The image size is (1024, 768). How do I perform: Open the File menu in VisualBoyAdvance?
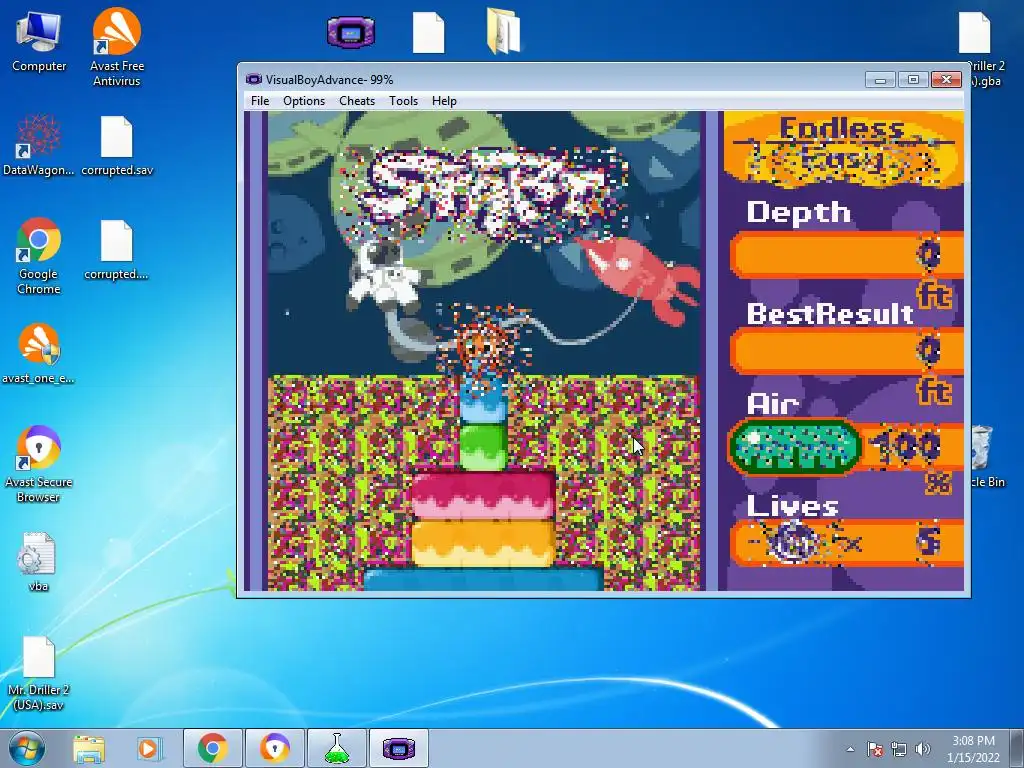pyautogui.click(x=260, y=101)
